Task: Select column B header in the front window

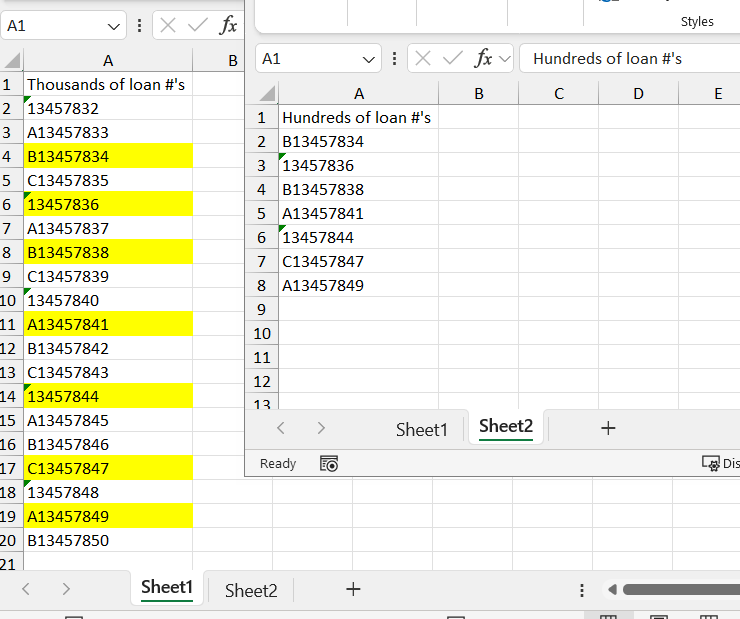Action: [x=479, y=93]
